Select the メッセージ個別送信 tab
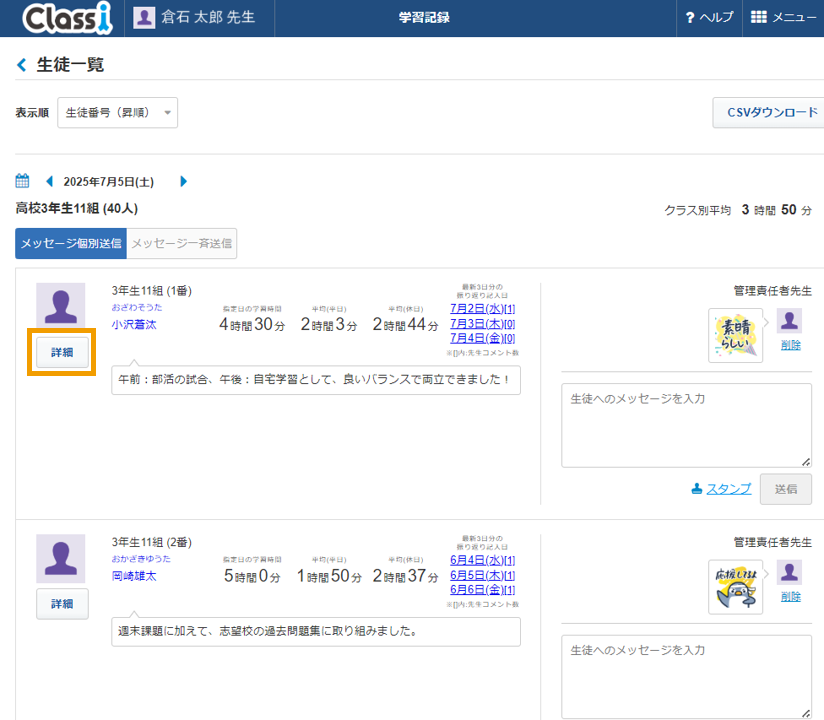 (x=71, y=243)
